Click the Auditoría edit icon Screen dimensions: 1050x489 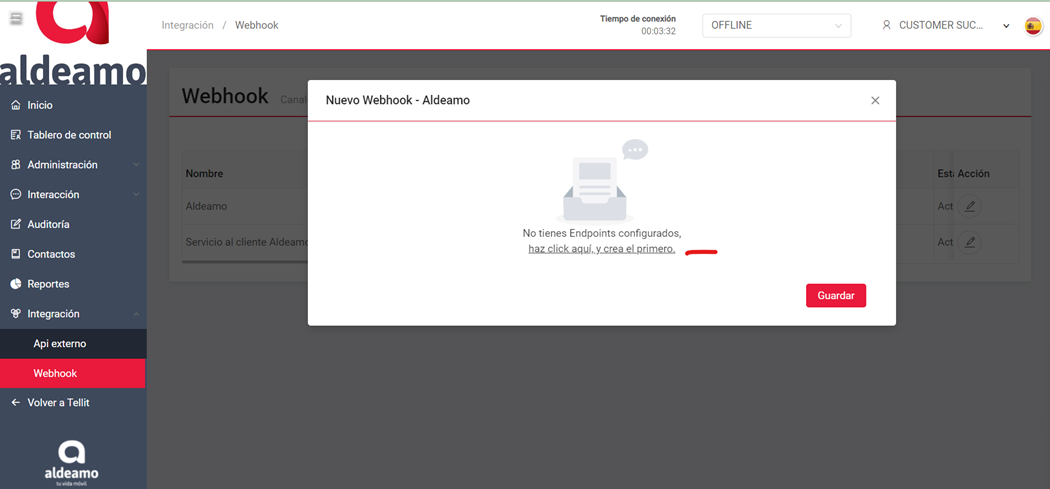pos(16,224)
